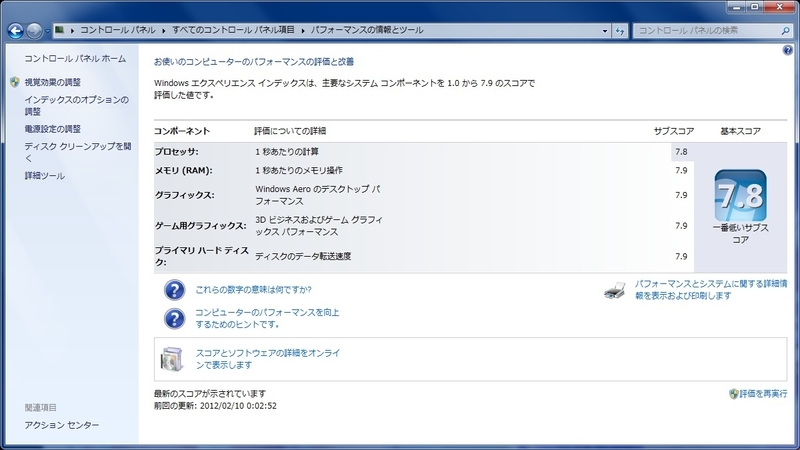Screen dimensions: 800x450
Task: Open コンピューターのパフォーマンスを向上するためのヒント link
Action: (x=267, y=318)
